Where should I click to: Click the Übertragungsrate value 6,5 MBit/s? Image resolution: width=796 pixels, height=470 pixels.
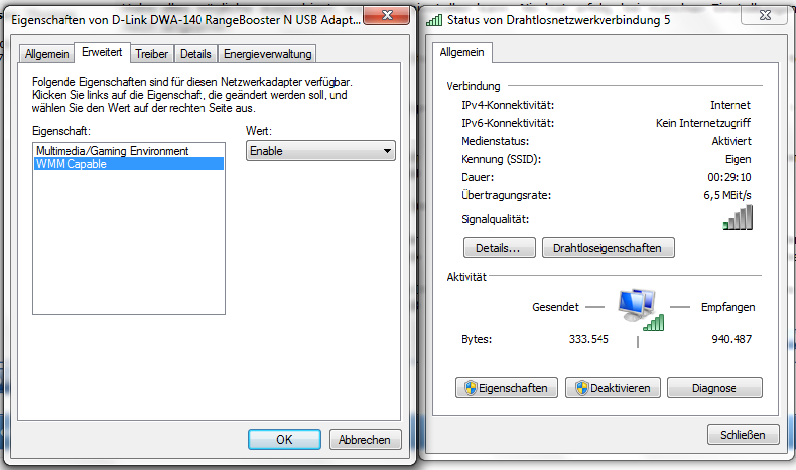[727, 195]
